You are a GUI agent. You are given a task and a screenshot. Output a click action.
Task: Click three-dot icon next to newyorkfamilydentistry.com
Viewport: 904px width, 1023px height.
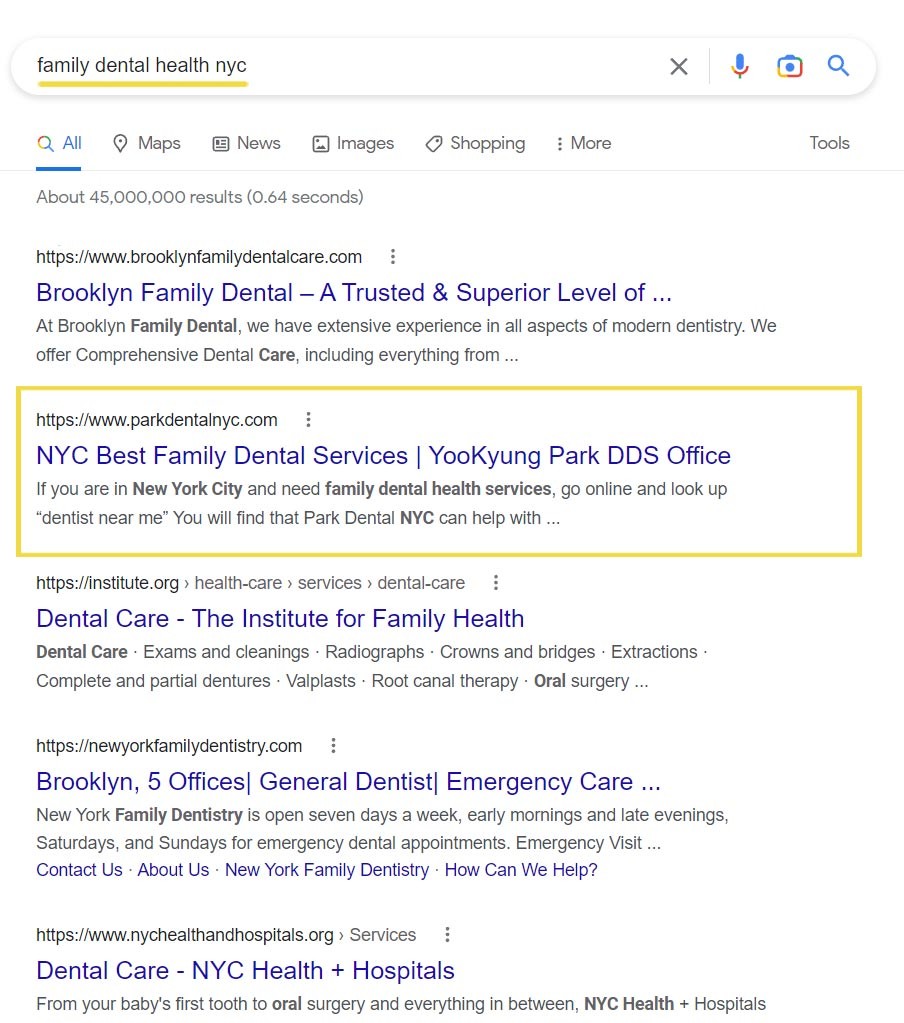(x=333, y=746)
